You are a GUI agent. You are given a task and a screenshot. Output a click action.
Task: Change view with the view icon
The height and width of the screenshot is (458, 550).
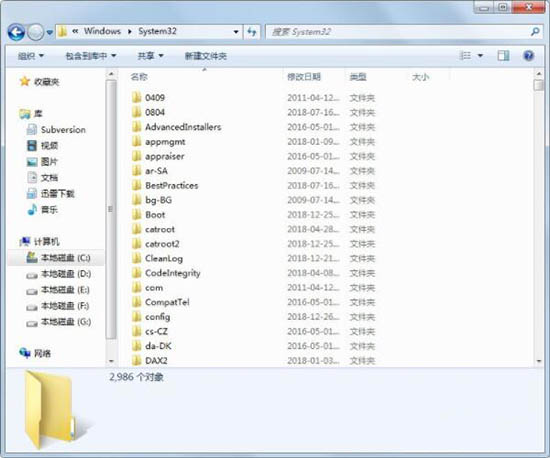pyautogui.click(x=465, y=55)
